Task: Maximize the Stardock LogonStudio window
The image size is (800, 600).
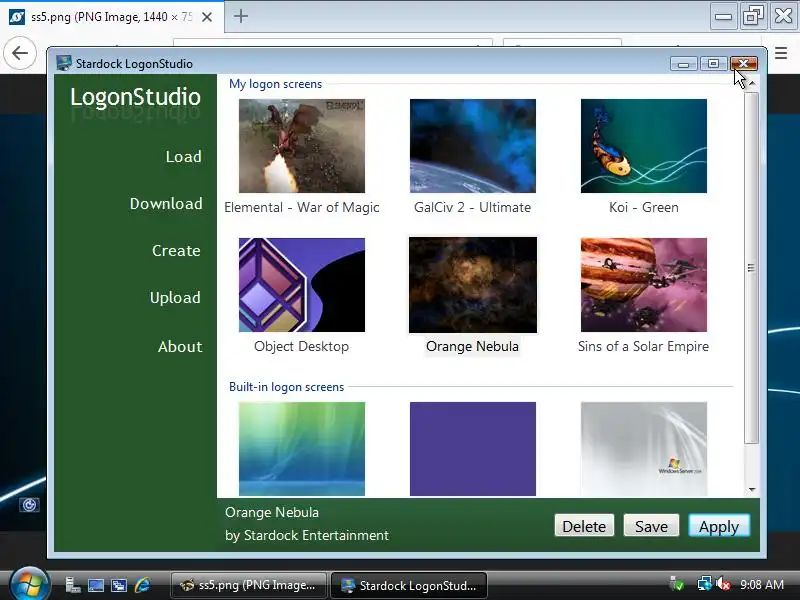Action: 713,63
